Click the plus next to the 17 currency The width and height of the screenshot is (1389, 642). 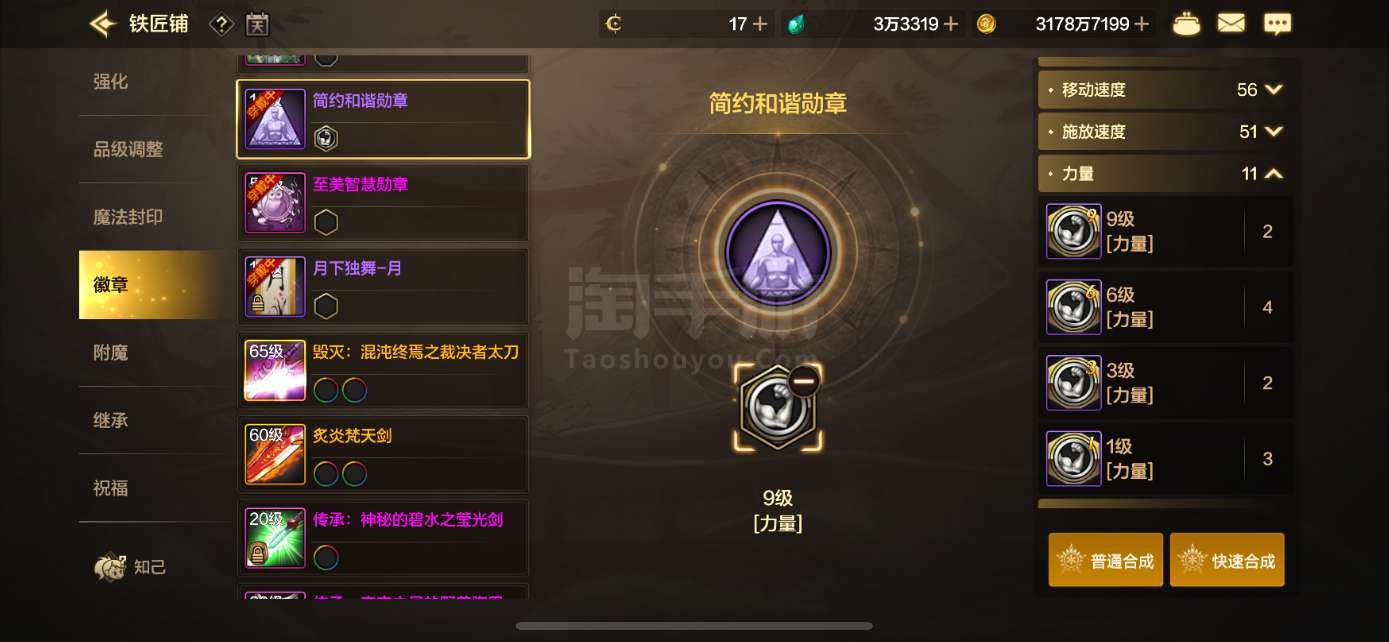point(760,24)
